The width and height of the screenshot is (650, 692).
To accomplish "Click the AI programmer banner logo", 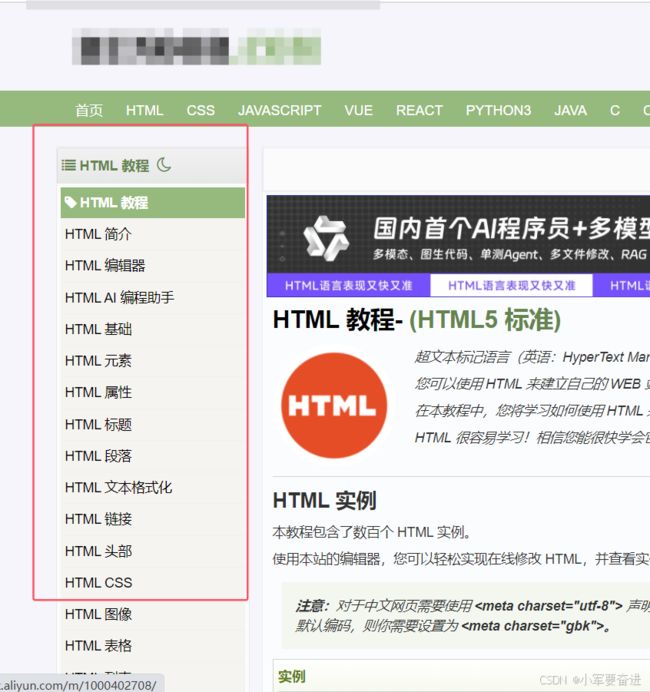I will [x=326, y=237].
